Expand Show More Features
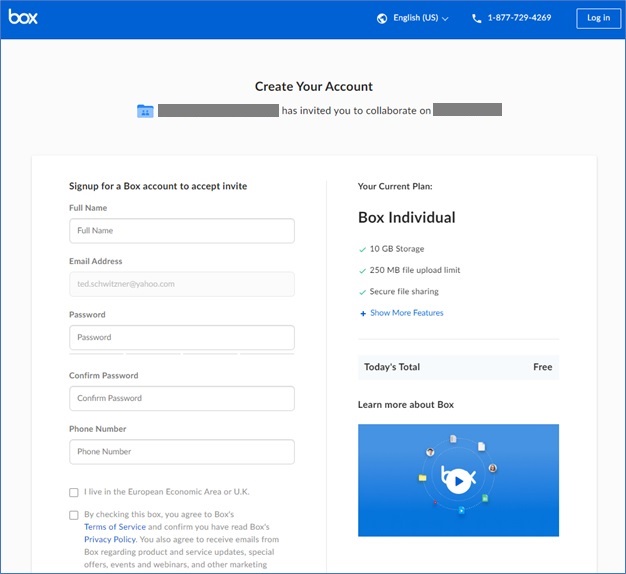The width and height of the screenshot is (626, 574). tap(407, 313)
